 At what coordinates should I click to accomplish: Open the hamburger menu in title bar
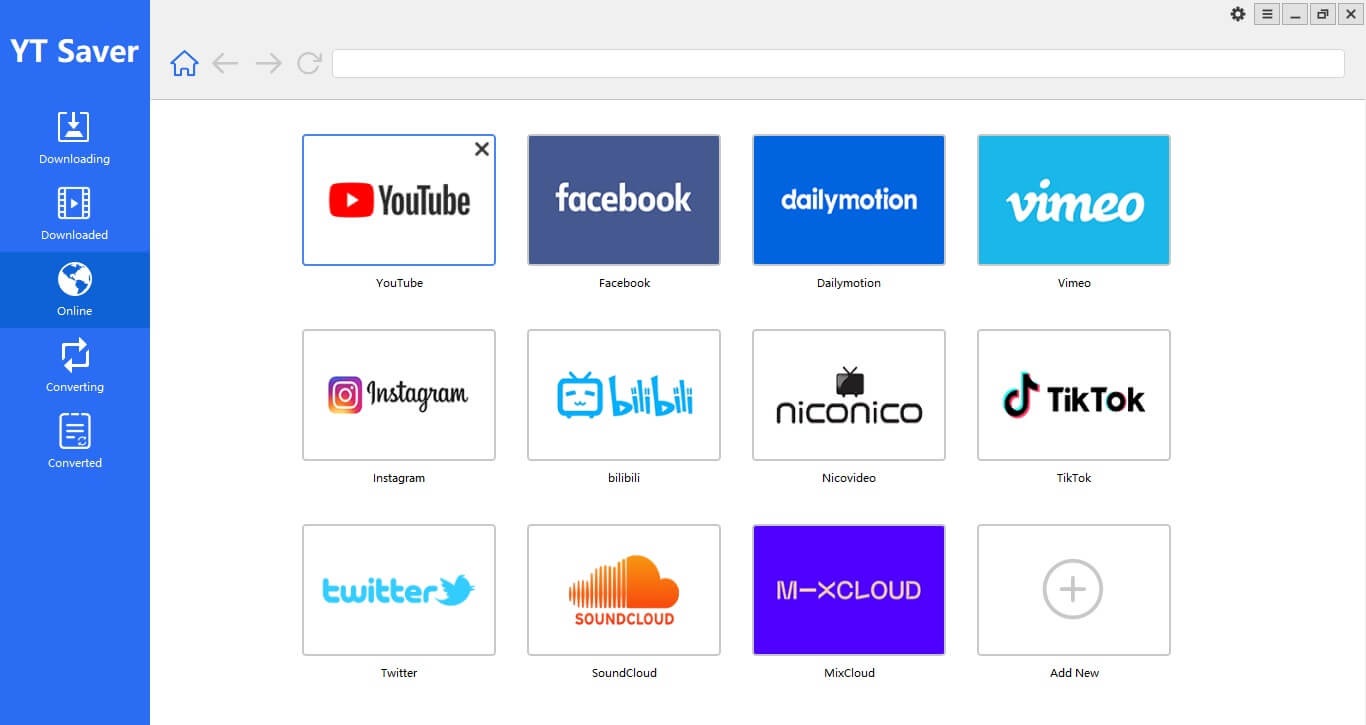1267,14
